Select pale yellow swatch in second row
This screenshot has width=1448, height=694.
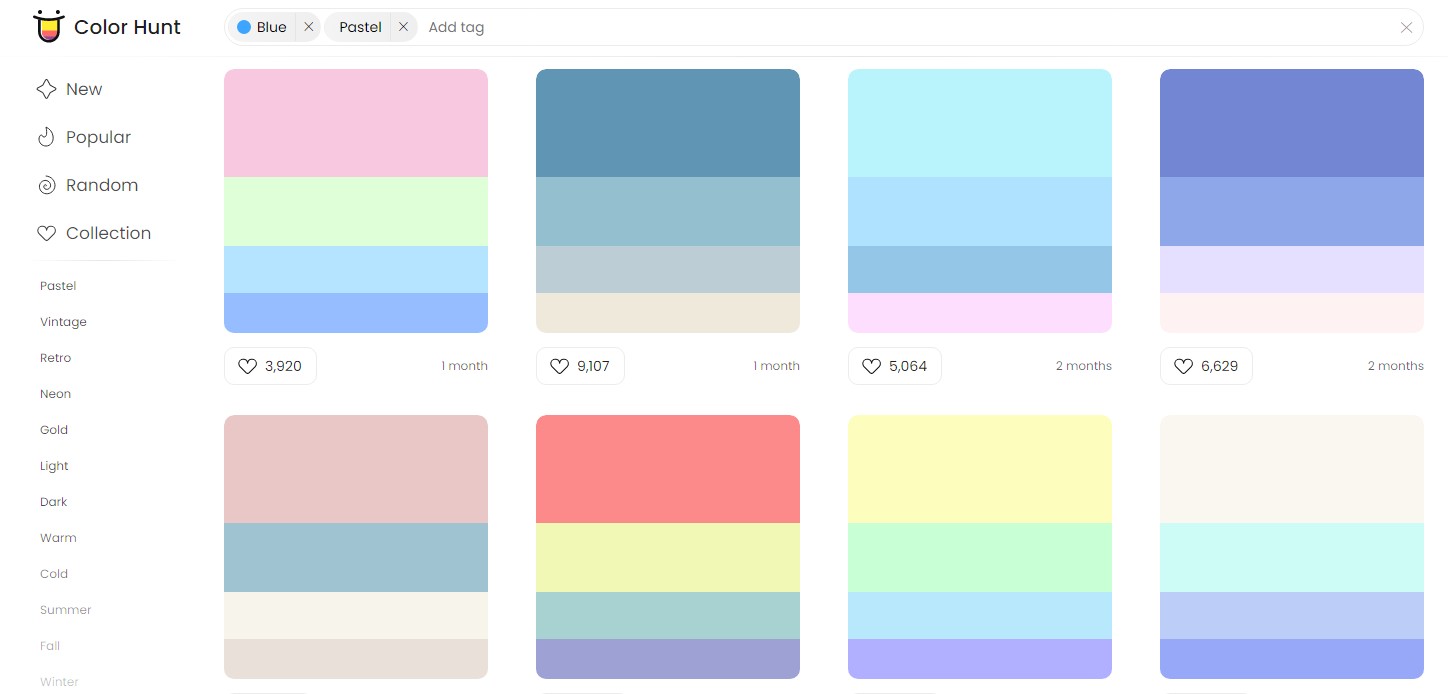tap(980, 469)
